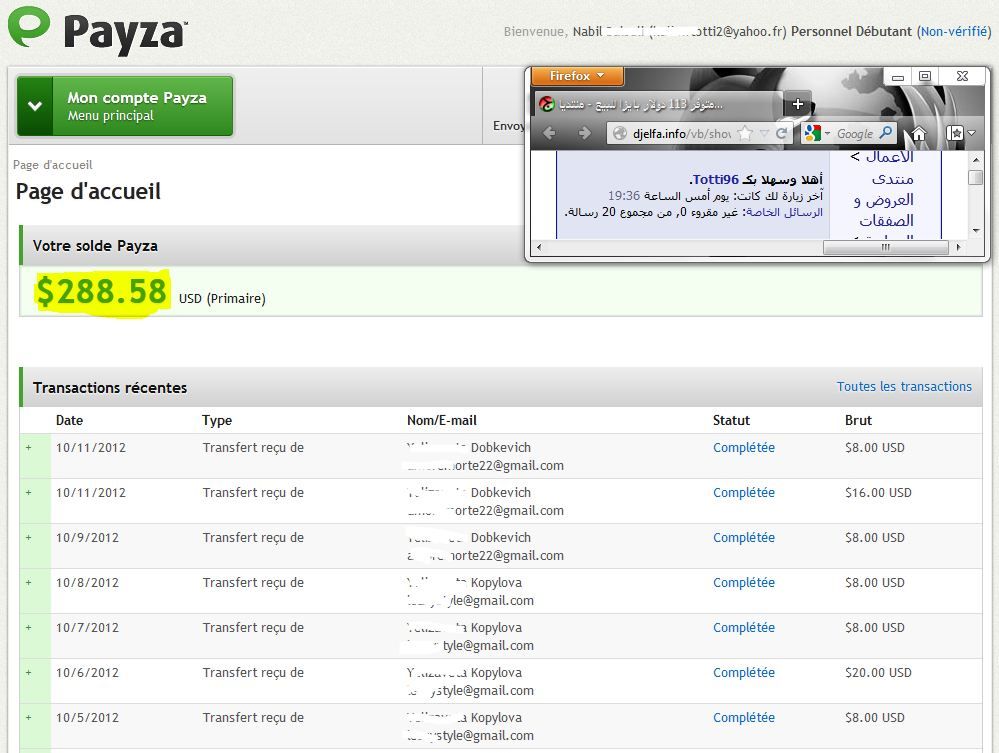Click the Type column header
This screenshot has width=999, height=753.
coord(217,420)
